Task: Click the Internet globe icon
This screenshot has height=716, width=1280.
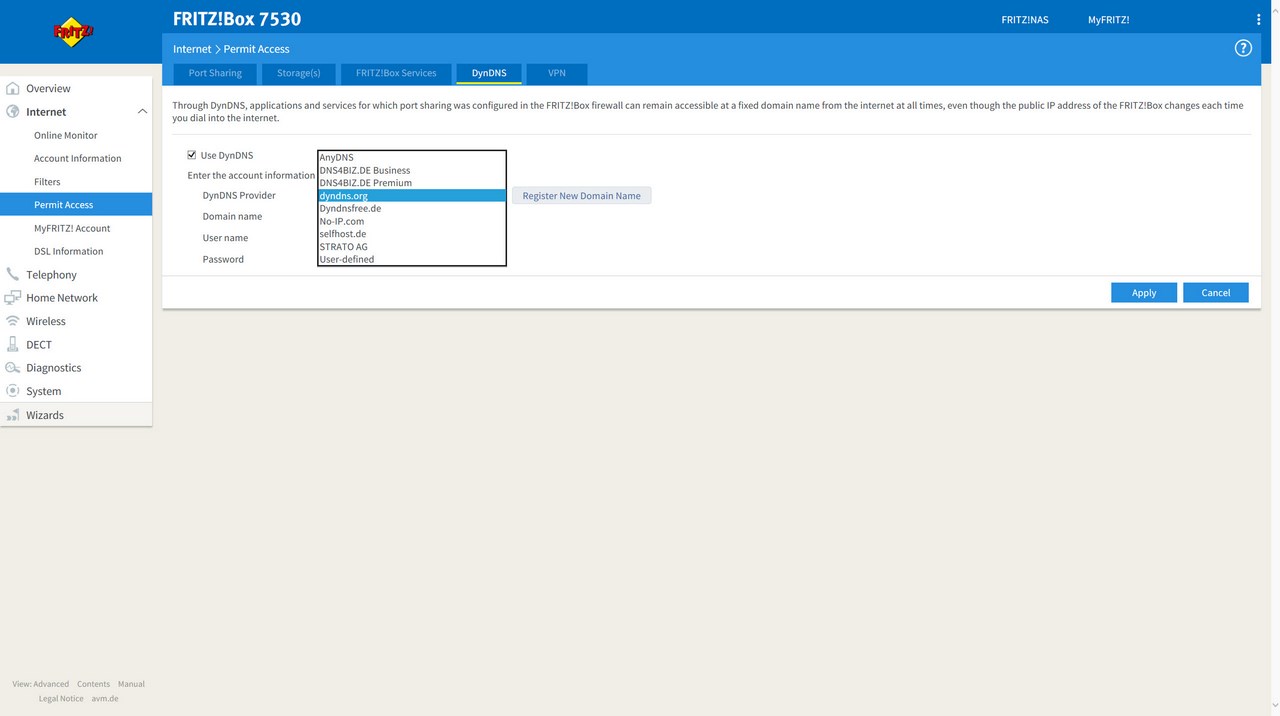Action: point(13,112)
